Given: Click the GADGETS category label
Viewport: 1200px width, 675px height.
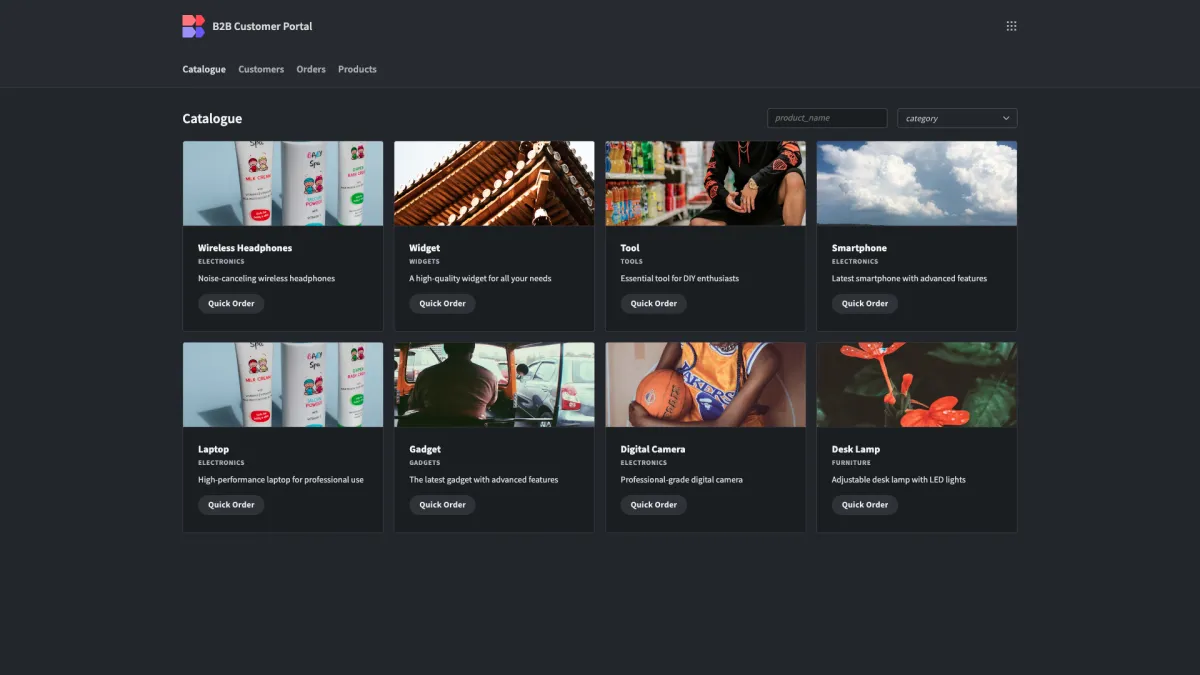Looking at the screenshot, I should coord(425,463).
